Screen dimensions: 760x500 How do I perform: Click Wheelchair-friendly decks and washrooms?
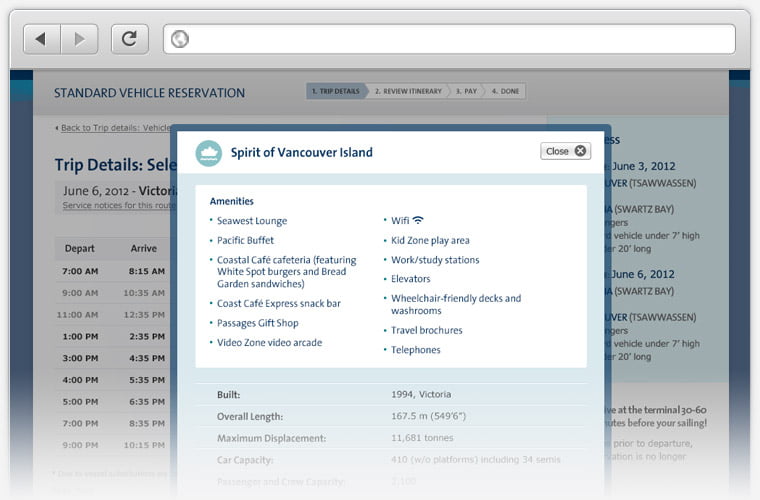[x=456, y=304]
